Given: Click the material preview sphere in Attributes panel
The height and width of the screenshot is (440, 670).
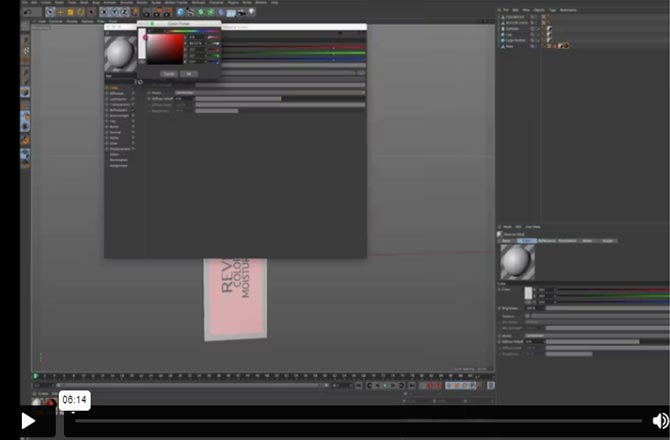Looking at the screenshot, I should [517, 262].
